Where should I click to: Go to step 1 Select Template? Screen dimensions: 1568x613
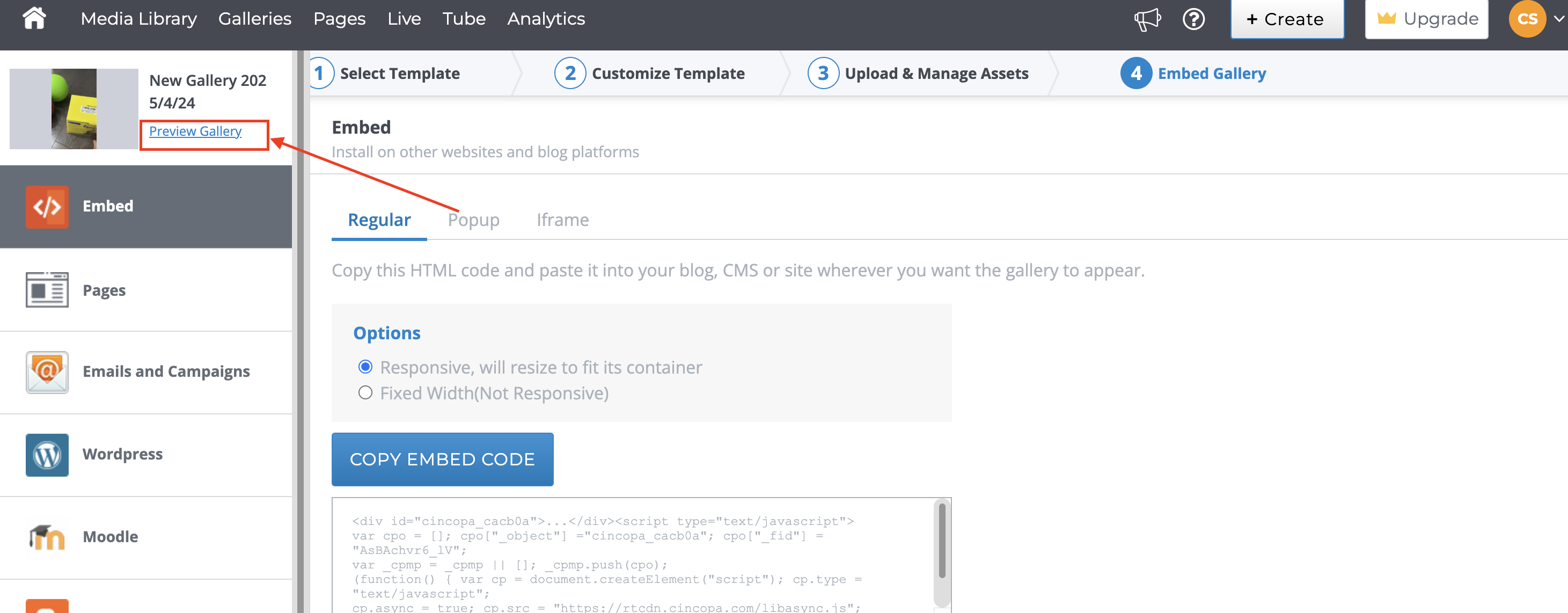pyautogui.click(x=385, y=73)
